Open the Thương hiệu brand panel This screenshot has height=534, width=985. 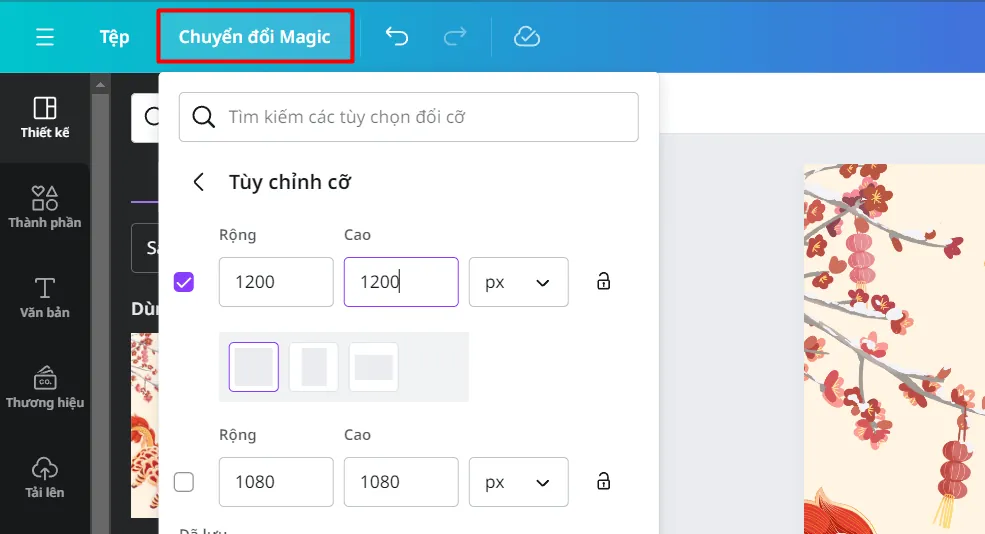tap(45, 387)
